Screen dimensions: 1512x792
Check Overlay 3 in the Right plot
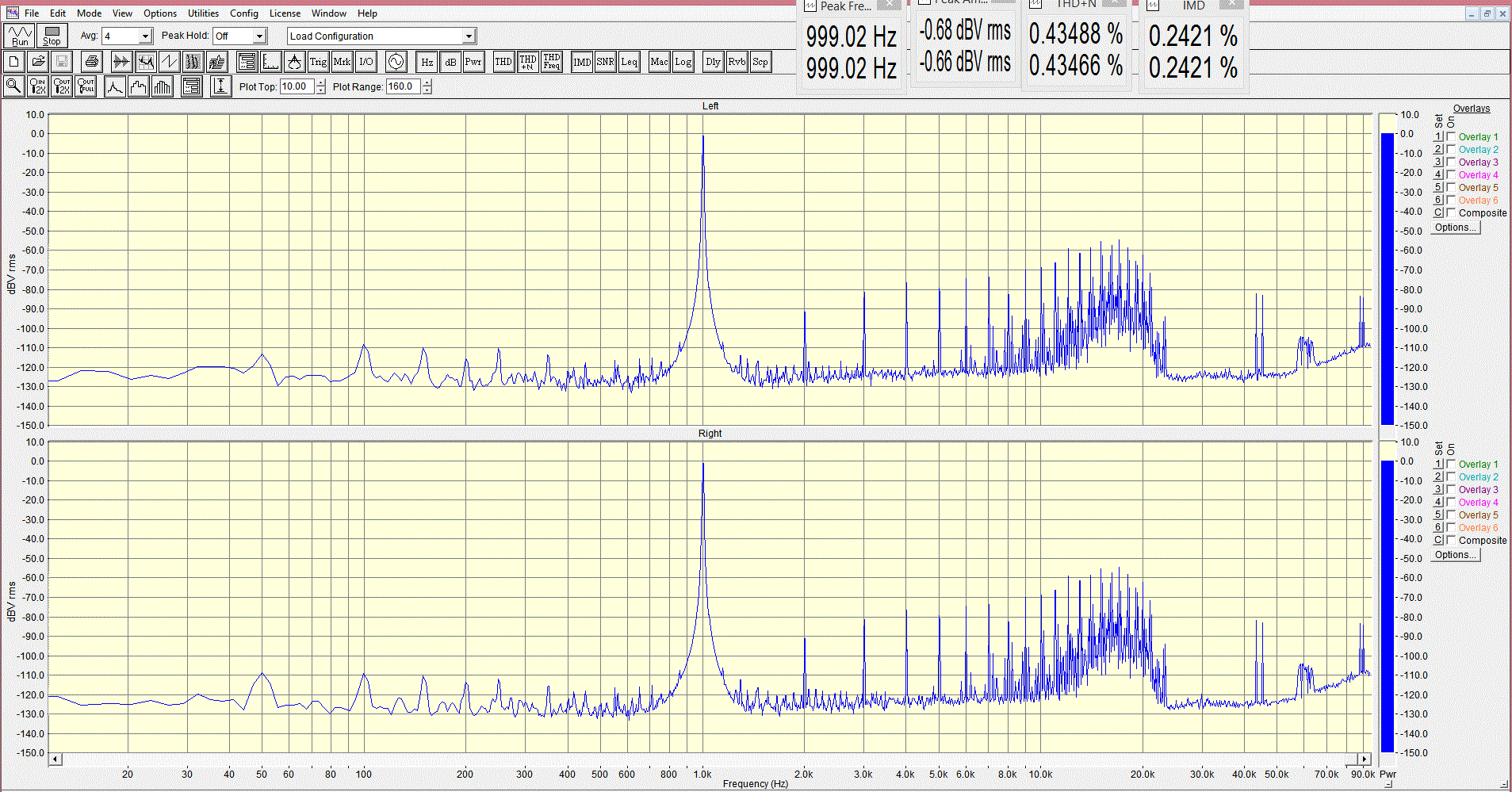[1451, 489]
